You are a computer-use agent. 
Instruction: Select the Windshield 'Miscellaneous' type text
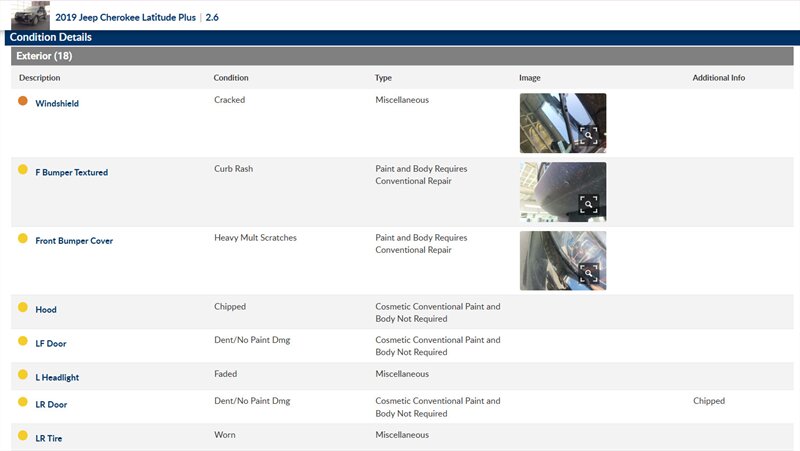coord(402,100)
